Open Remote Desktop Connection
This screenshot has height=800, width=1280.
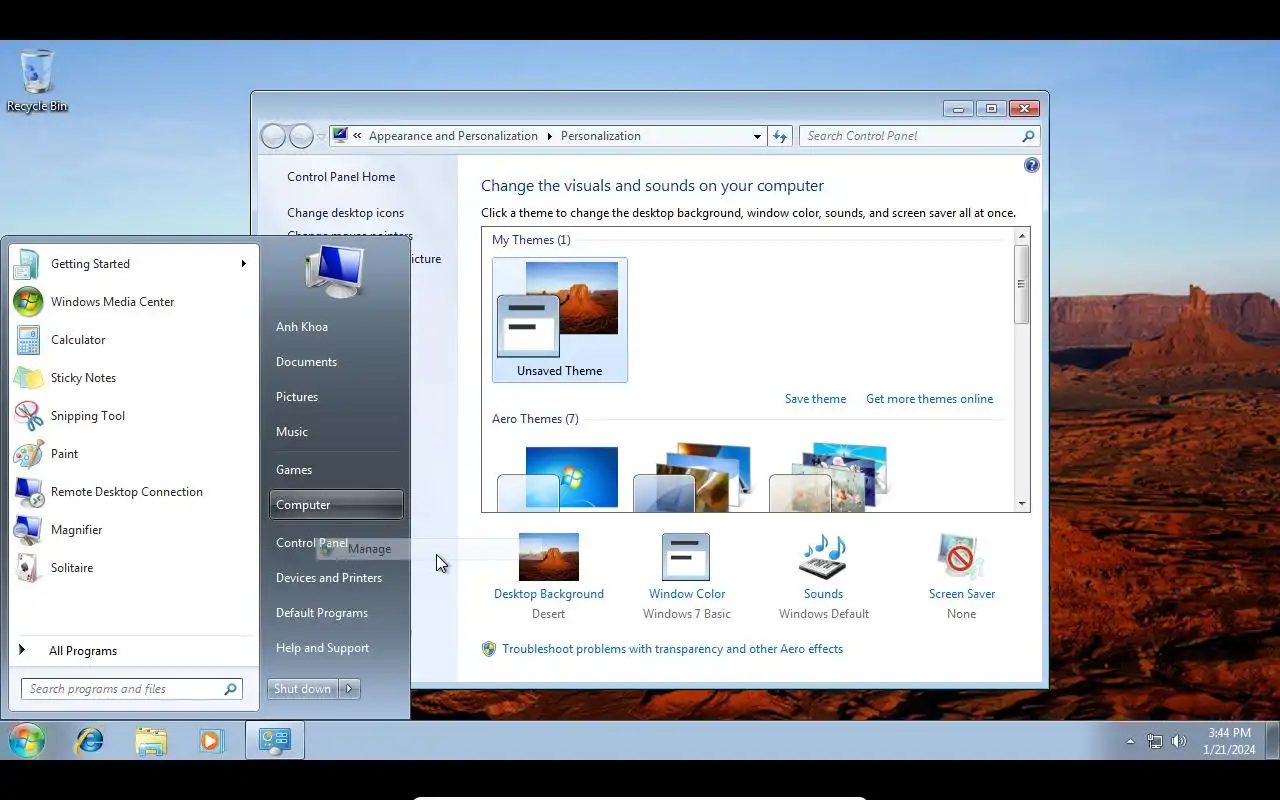point(28,492)
